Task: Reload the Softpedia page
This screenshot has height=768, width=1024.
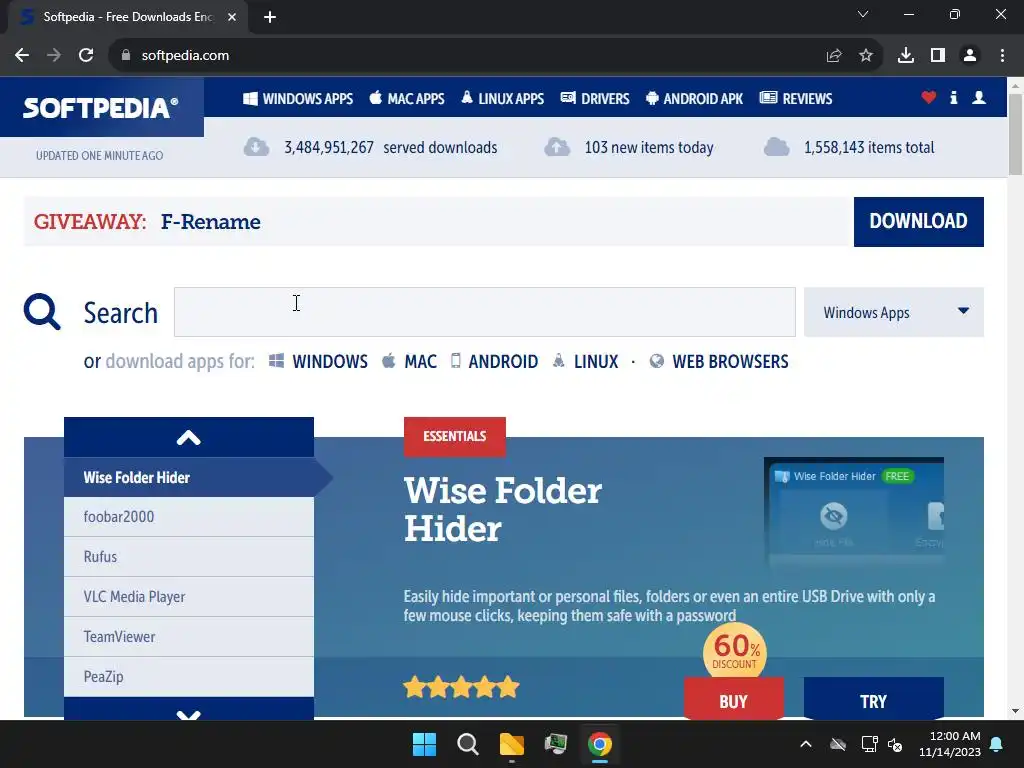Action: click(86, 56)
